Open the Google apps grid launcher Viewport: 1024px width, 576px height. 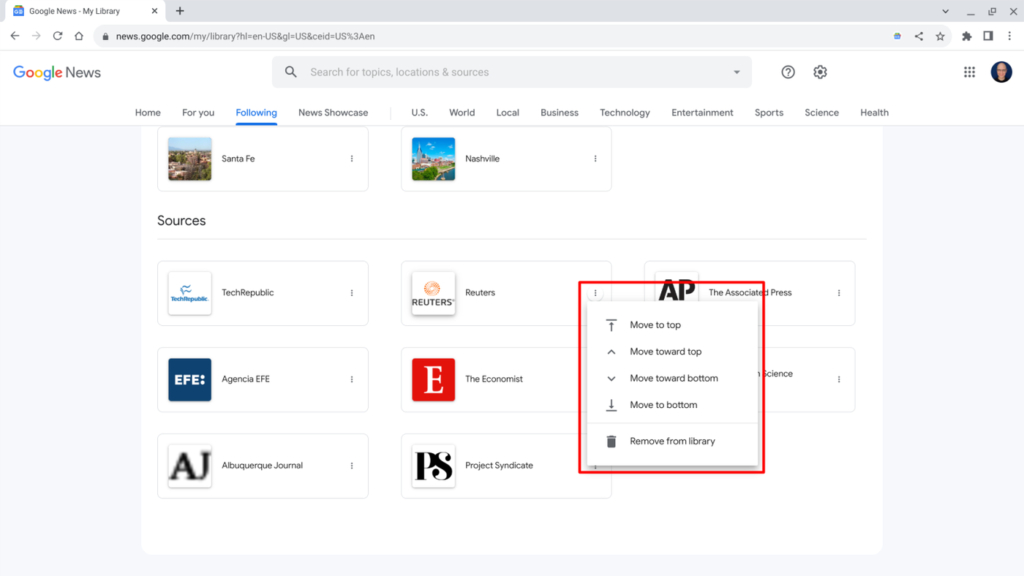click(968, 72)
